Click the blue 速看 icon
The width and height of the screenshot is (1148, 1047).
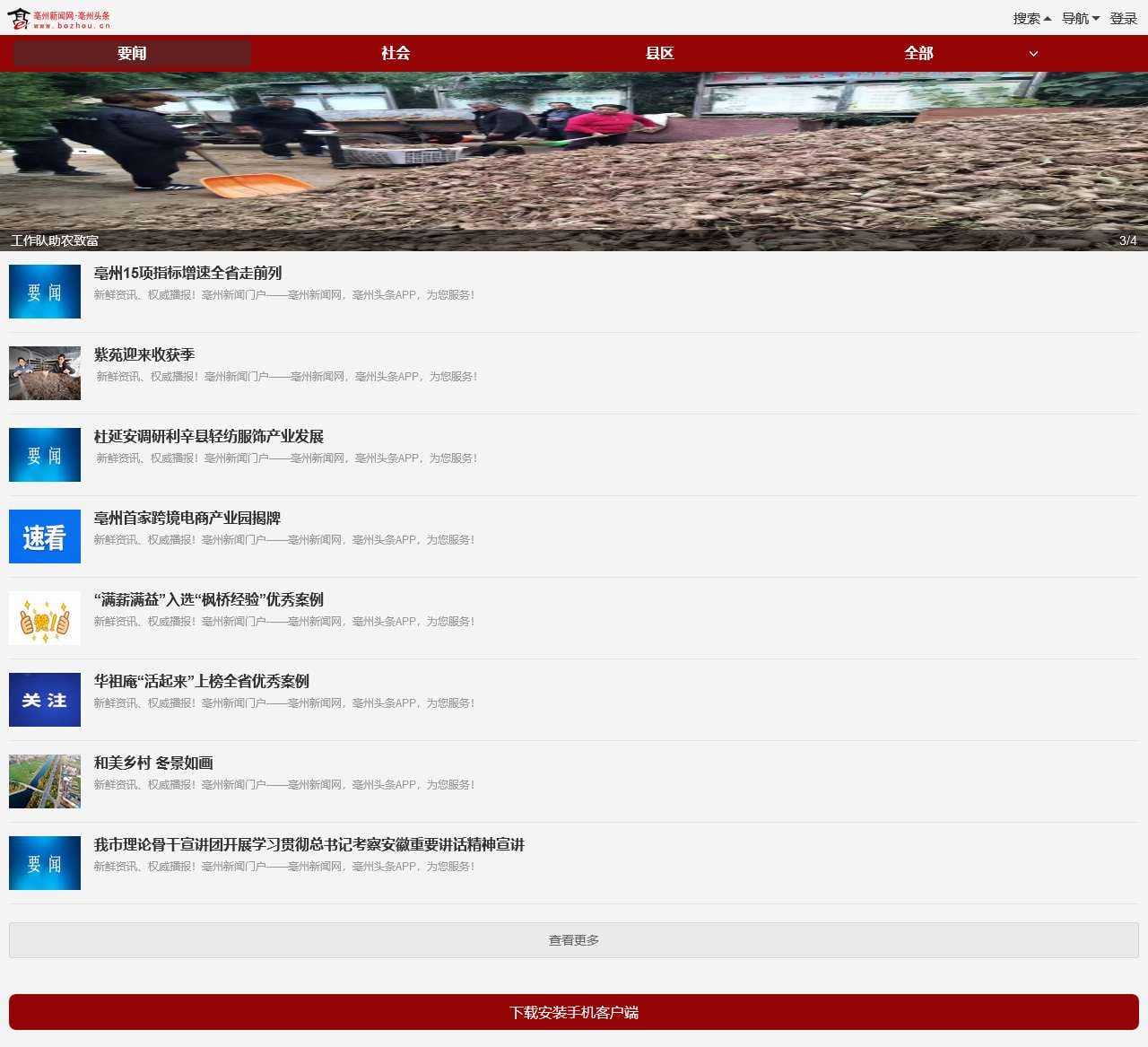click(x=45, y=537)
